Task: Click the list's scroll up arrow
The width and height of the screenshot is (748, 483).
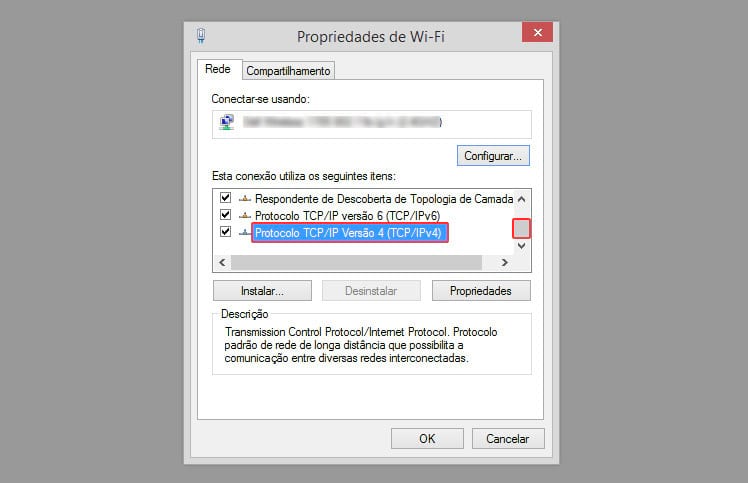Action: pyautogui.click(x=521, y=199)
